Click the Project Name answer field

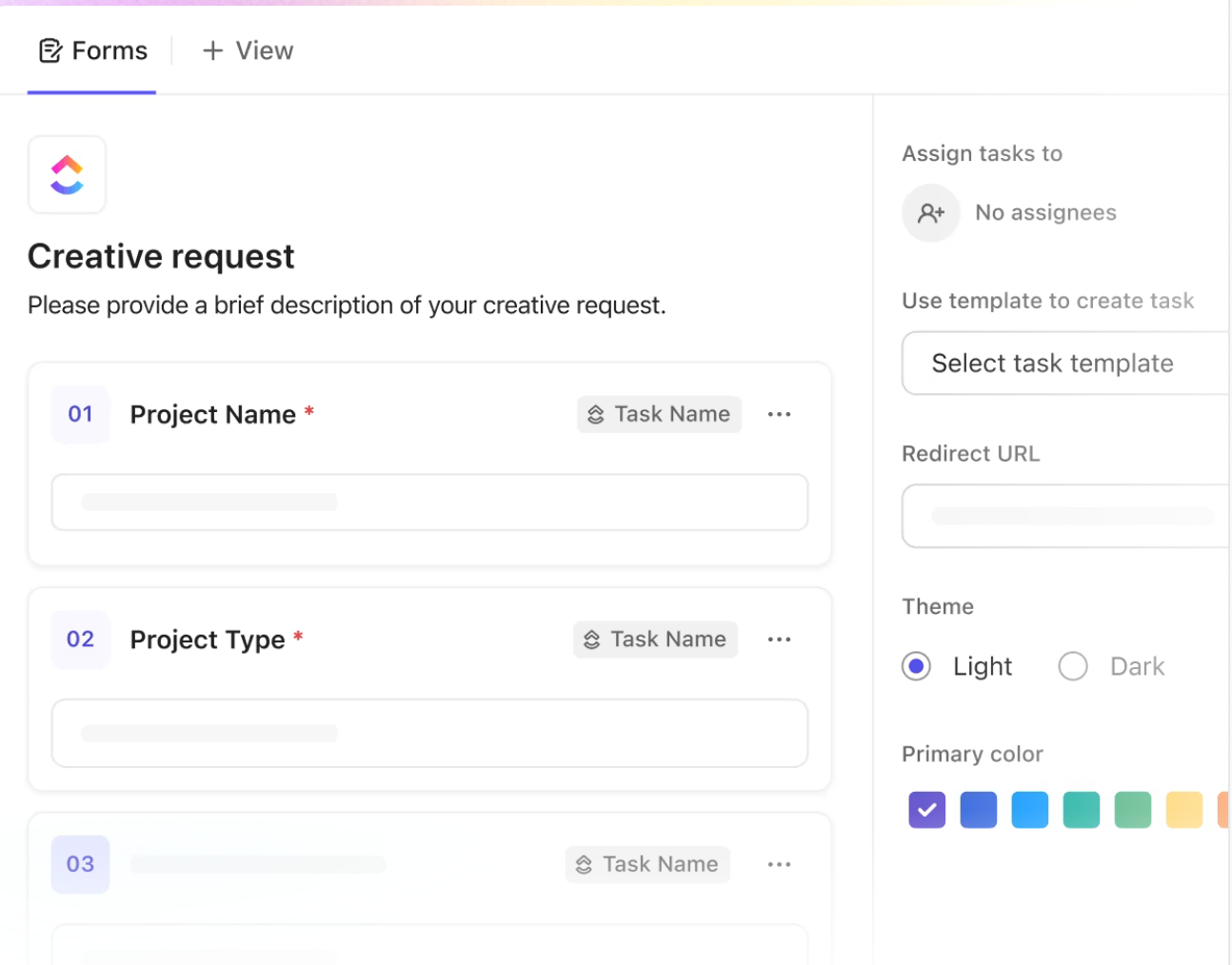[x=429, y=502]
